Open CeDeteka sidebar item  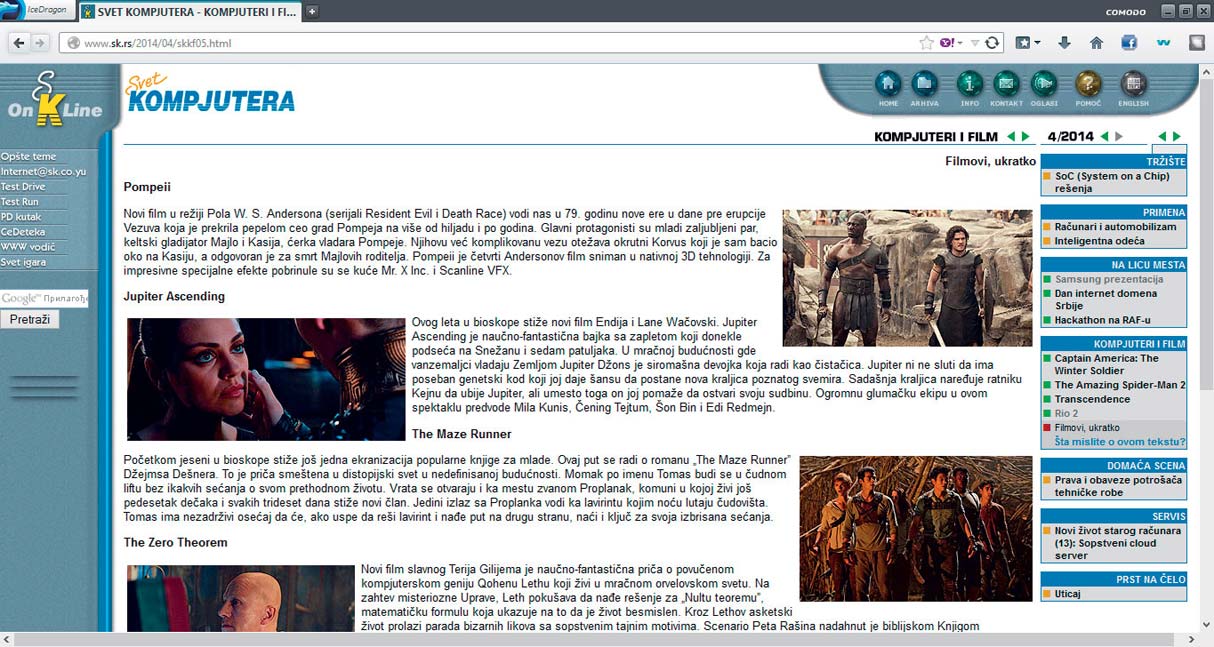(23, 232)
